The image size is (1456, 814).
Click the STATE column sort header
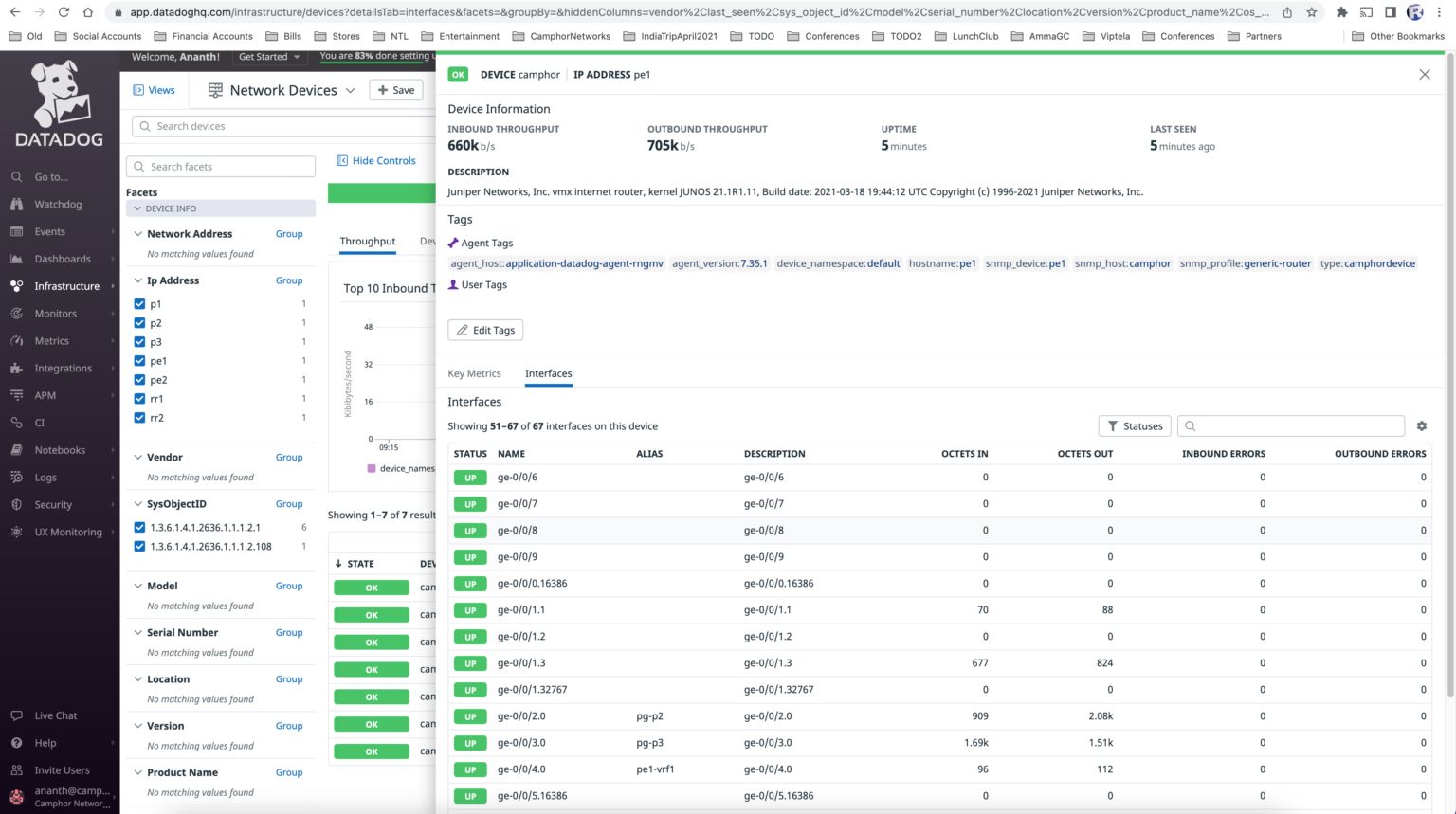(x=355, y=563)
